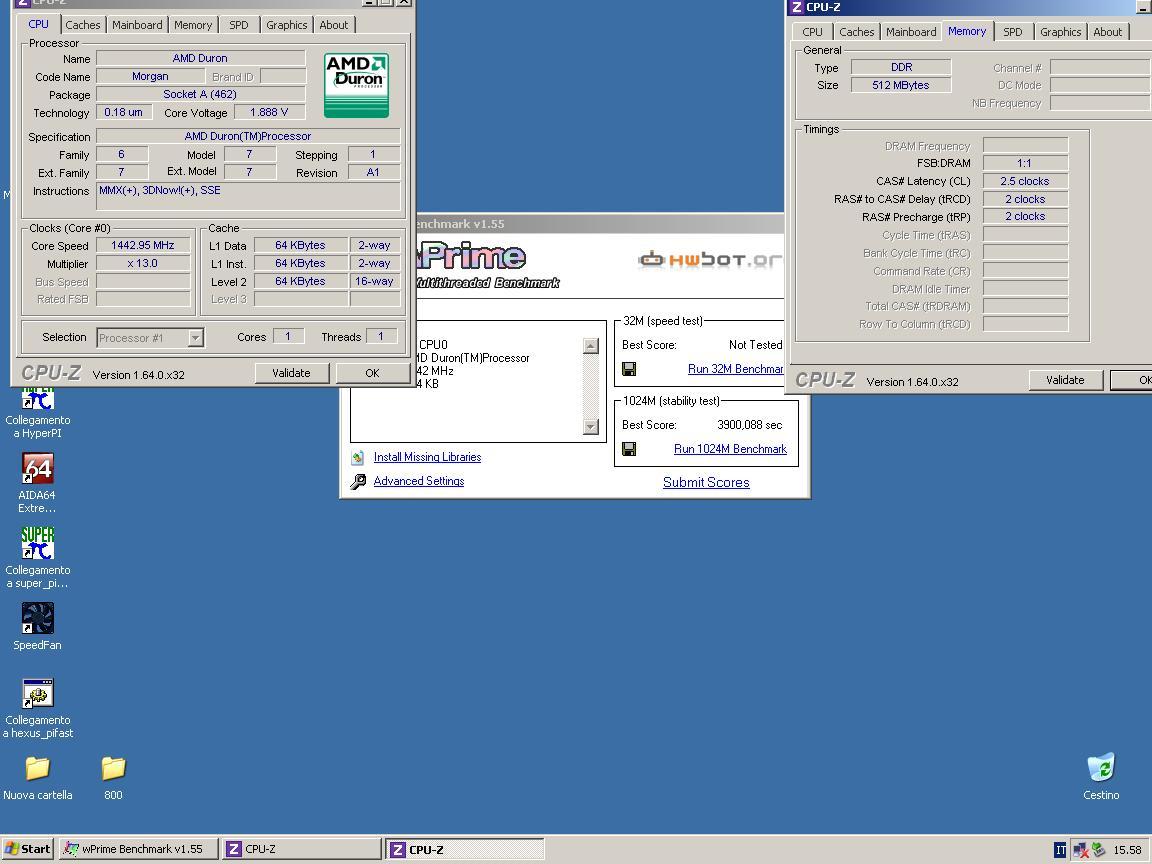Select the first CPU-Z taskbar button
This screenshot has height=864, width=1152.
click(x=301, y=849)
